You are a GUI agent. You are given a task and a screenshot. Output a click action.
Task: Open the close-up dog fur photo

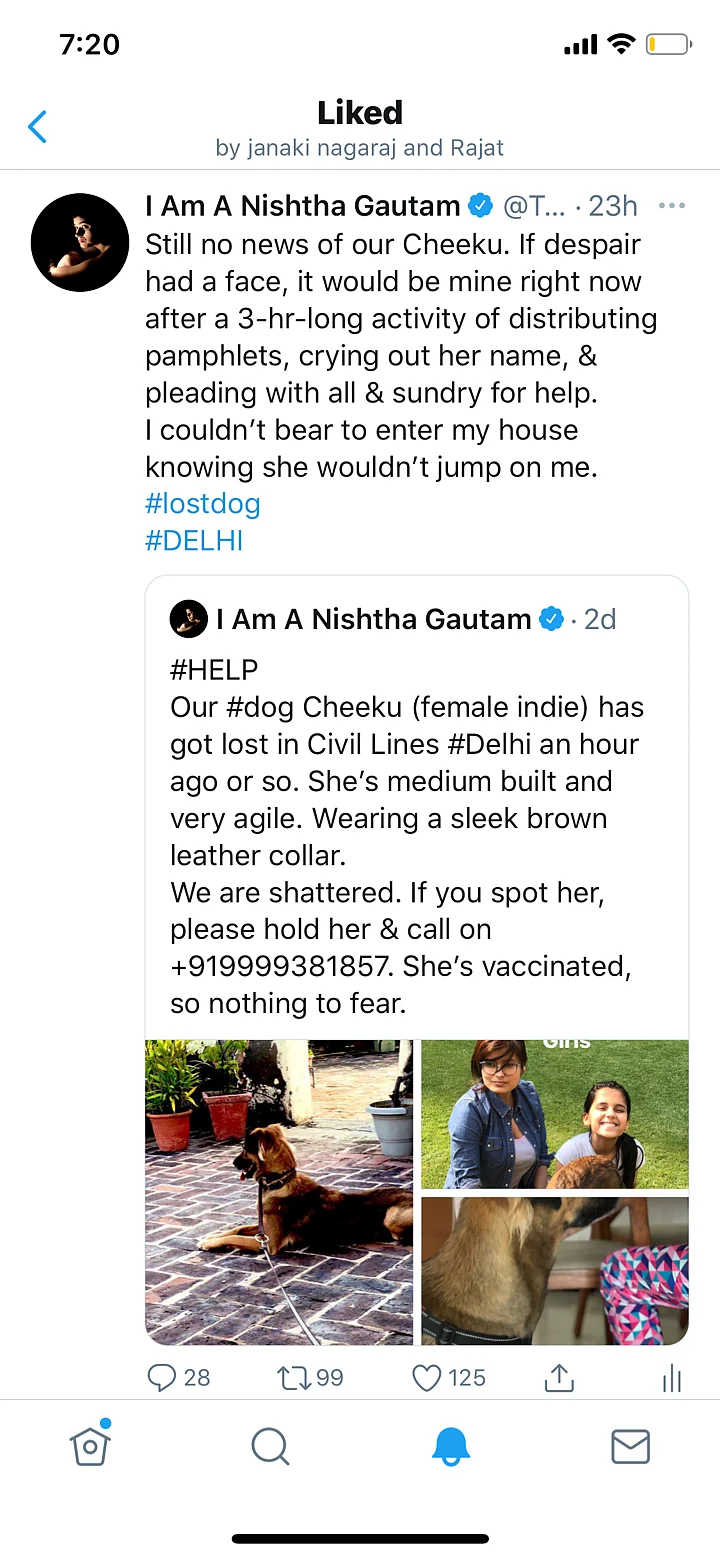coord(555,1271)
